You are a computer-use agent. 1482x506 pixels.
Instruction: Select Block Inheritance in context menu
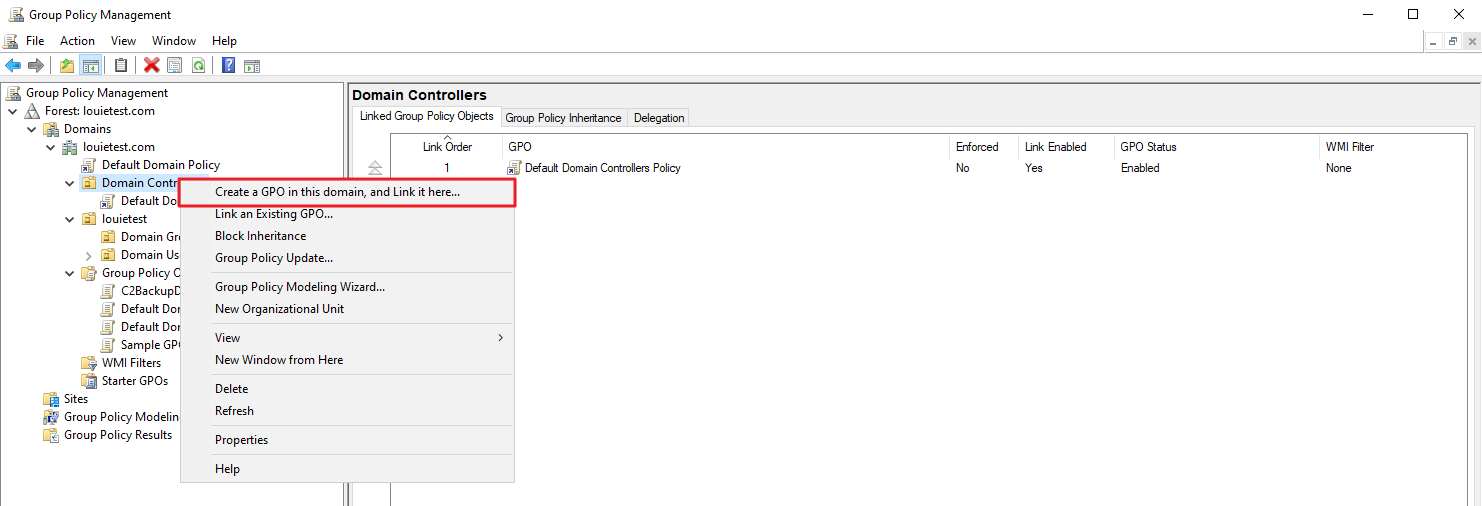coord(346,236)
